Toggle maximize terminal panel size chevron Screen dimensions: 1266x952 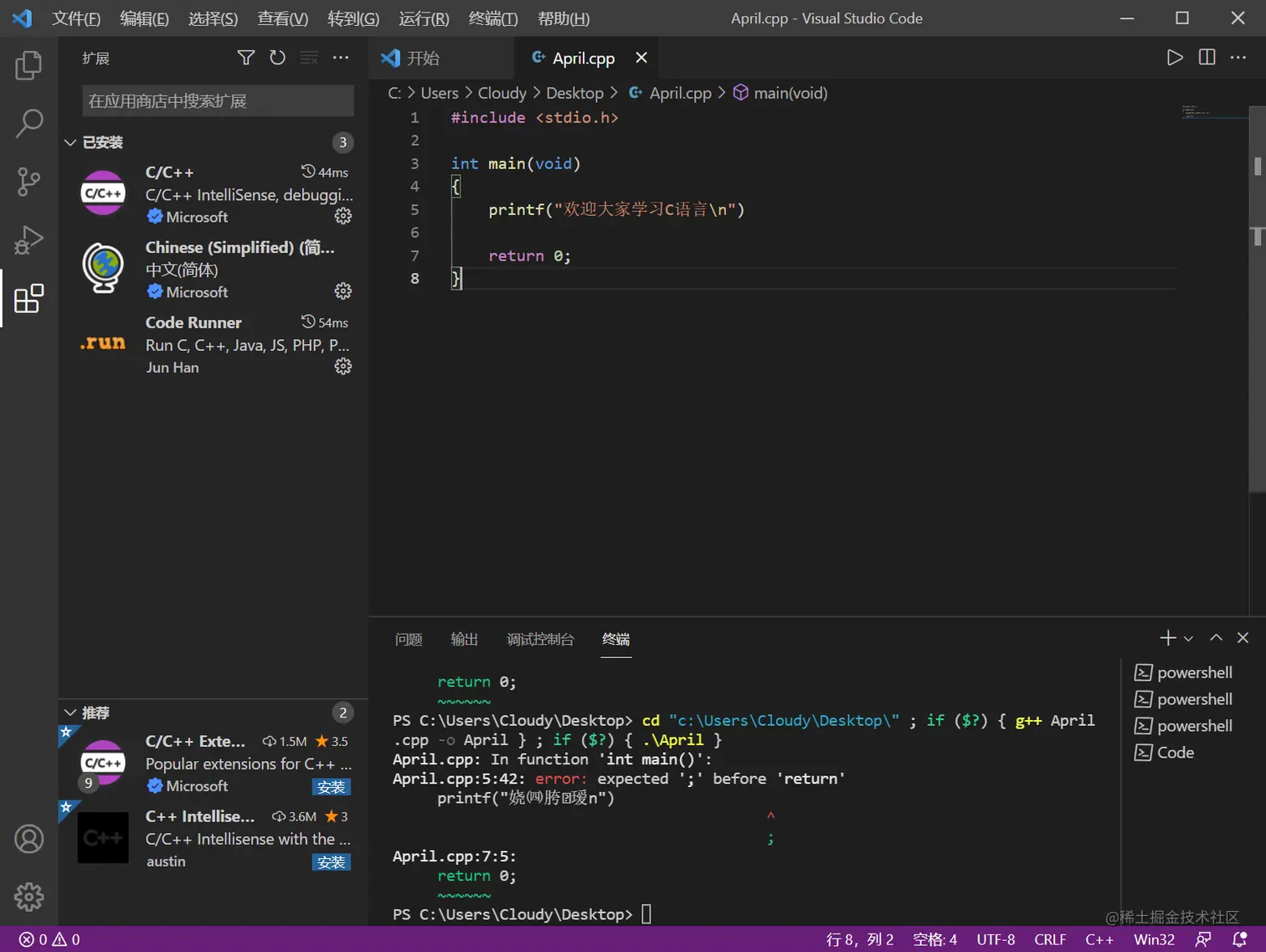1216,638
